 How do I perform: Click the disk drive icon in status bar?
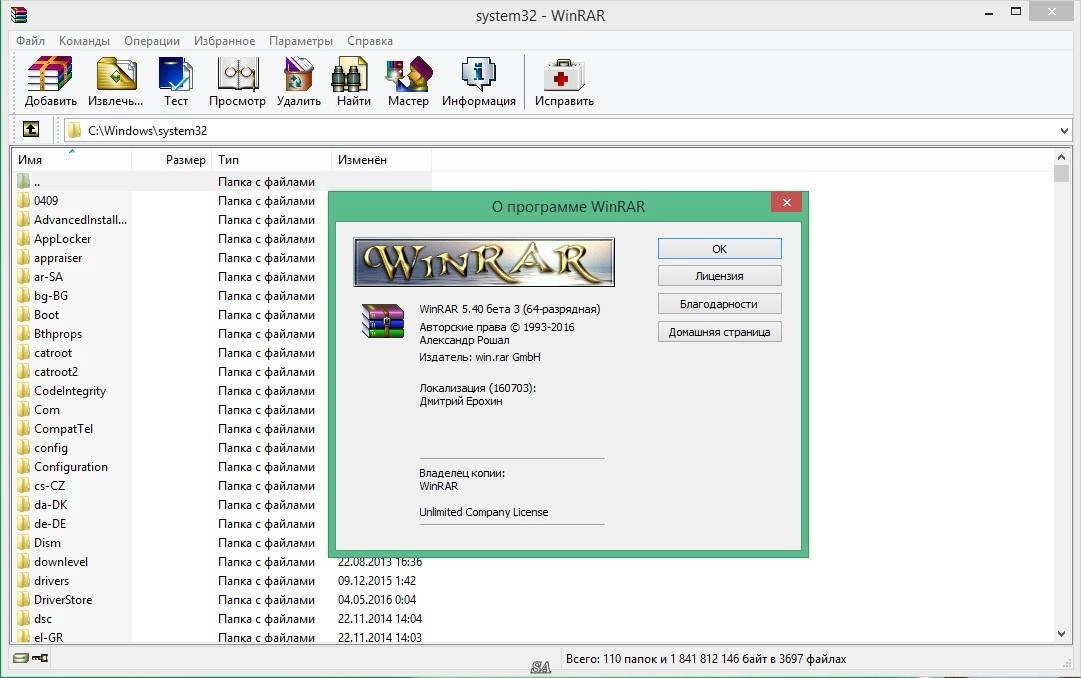tap(21, 658)
